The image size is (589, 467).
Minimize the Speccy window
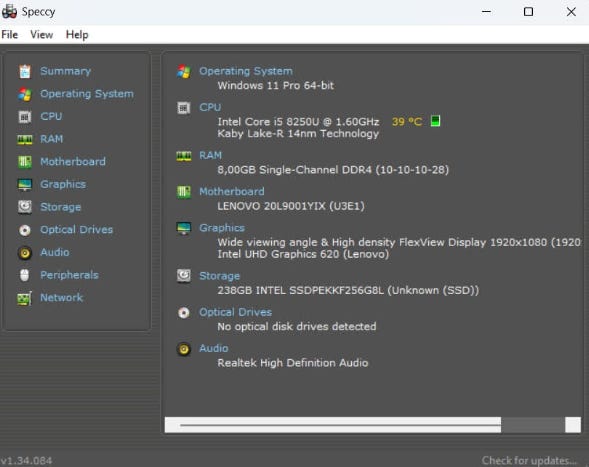coord(486,12)
